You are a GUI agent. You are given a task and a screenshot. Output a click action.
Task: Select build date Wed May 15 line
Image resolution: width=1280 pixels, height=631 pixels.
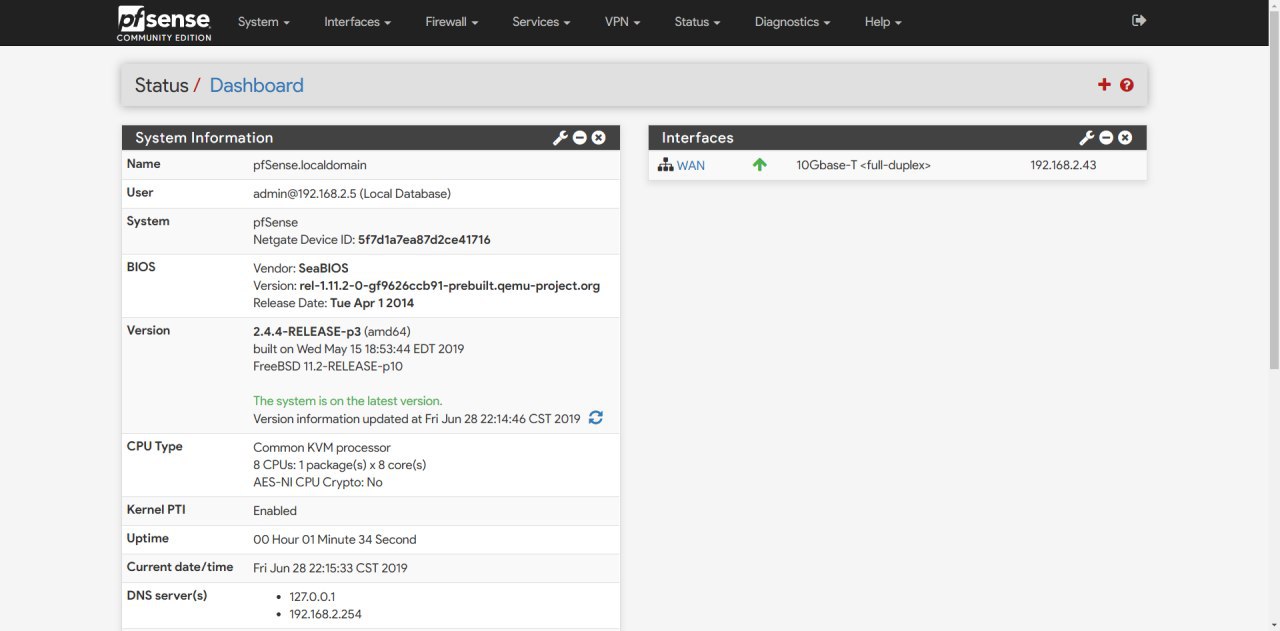[358, 349]
